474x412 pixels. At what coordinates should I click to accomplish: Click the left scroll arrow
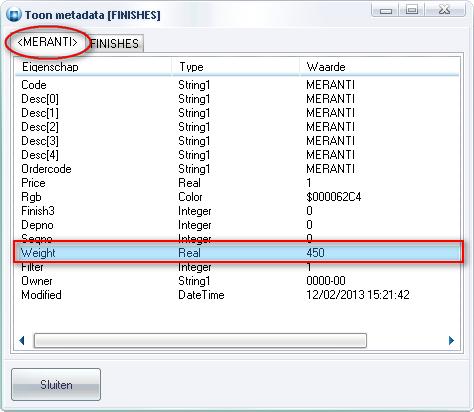click(x=22, y=341)
